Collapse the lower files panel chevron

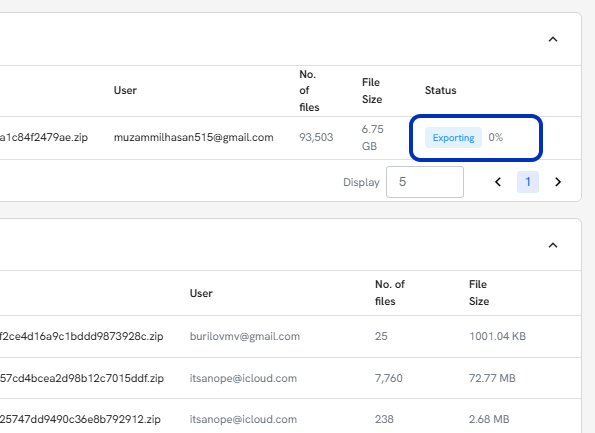tap(553, 245)
